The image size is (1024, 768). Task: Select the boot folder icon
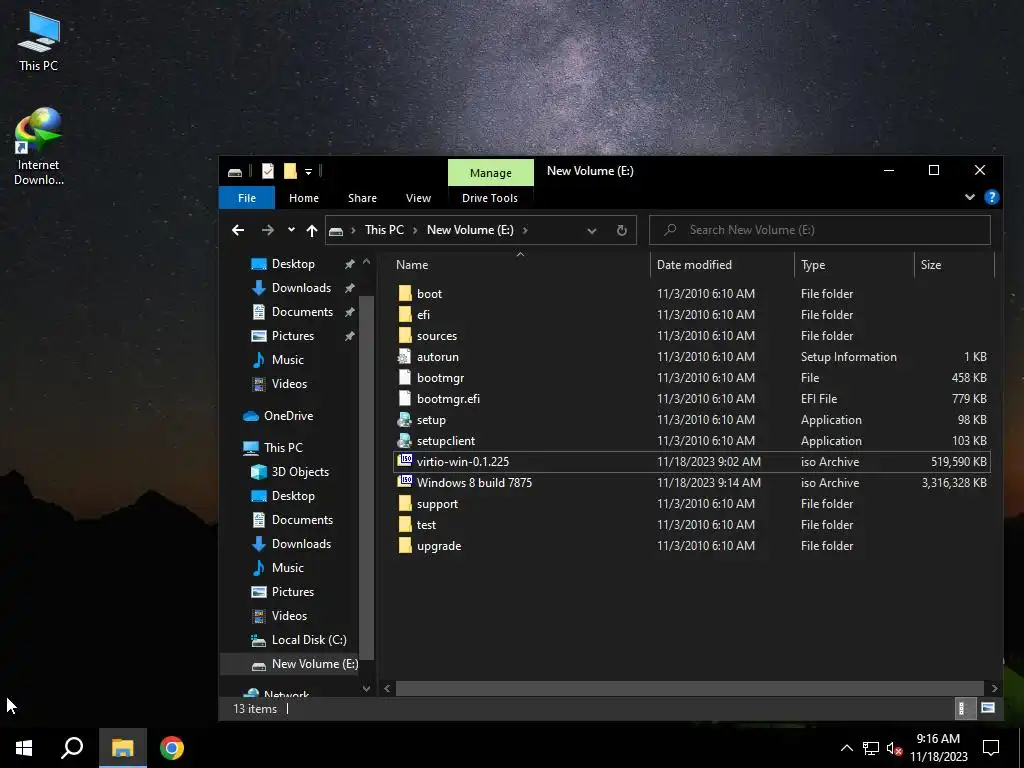(x=405, y=293)
